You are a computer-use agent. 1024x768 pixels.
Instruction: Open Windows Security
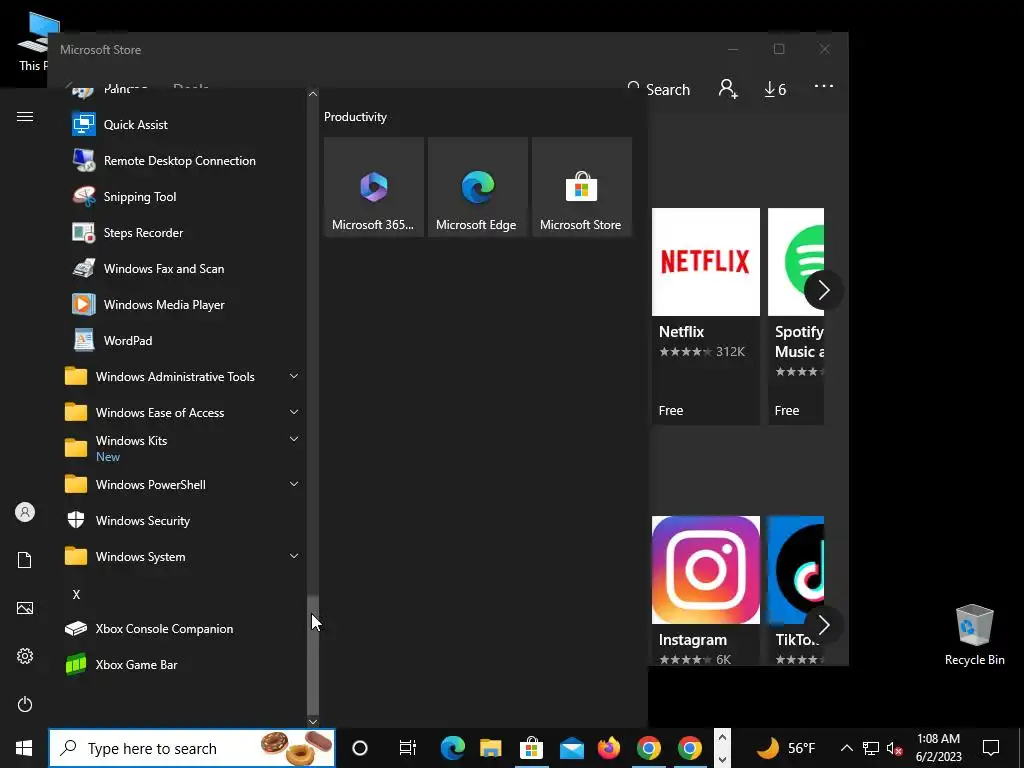[x=183, y=520]
